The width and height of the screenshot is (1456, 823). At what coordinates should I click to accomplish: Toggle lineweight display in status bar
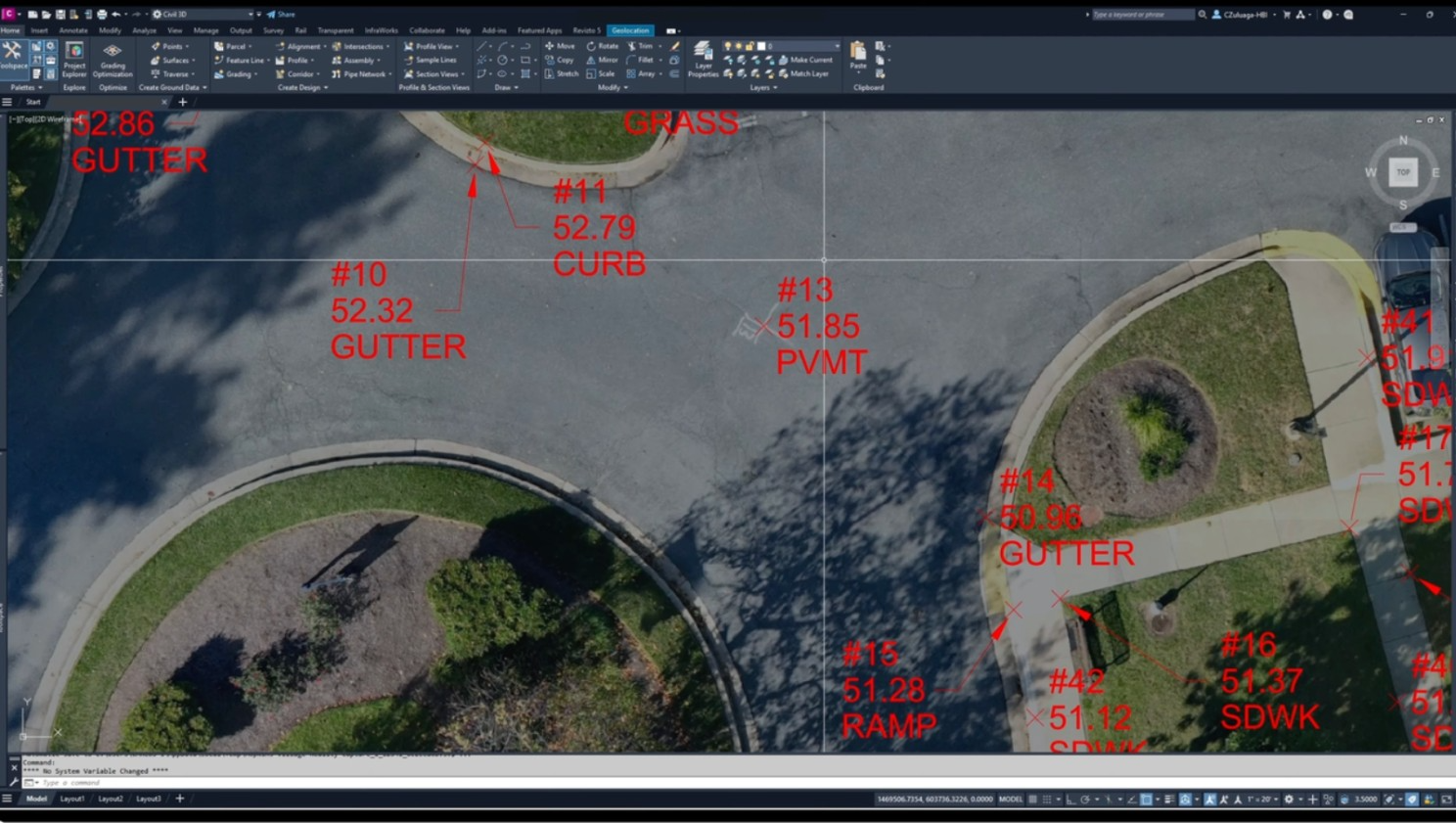1169,800
